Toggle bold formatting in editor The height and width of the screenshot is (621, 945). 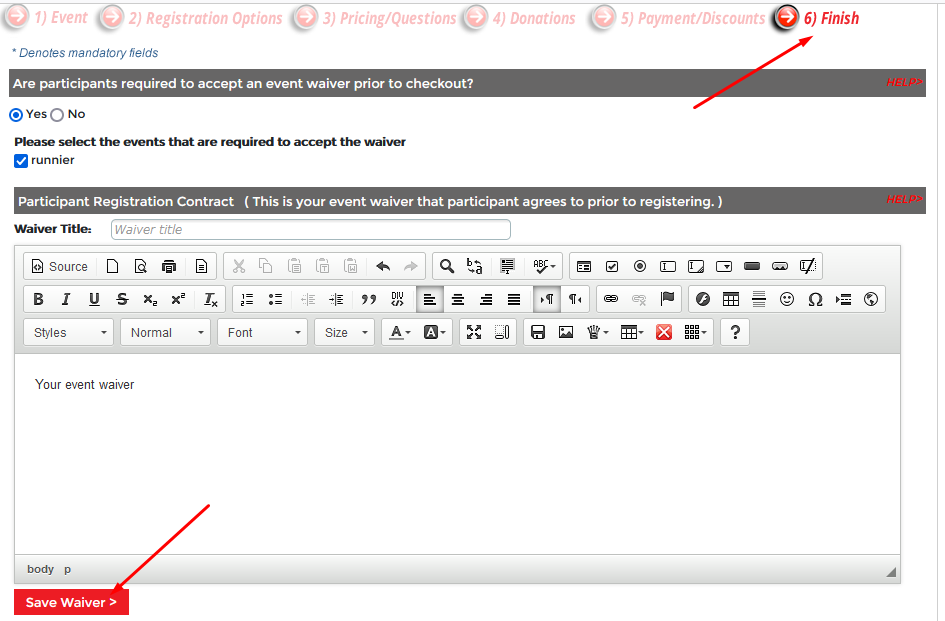[38, 299]
